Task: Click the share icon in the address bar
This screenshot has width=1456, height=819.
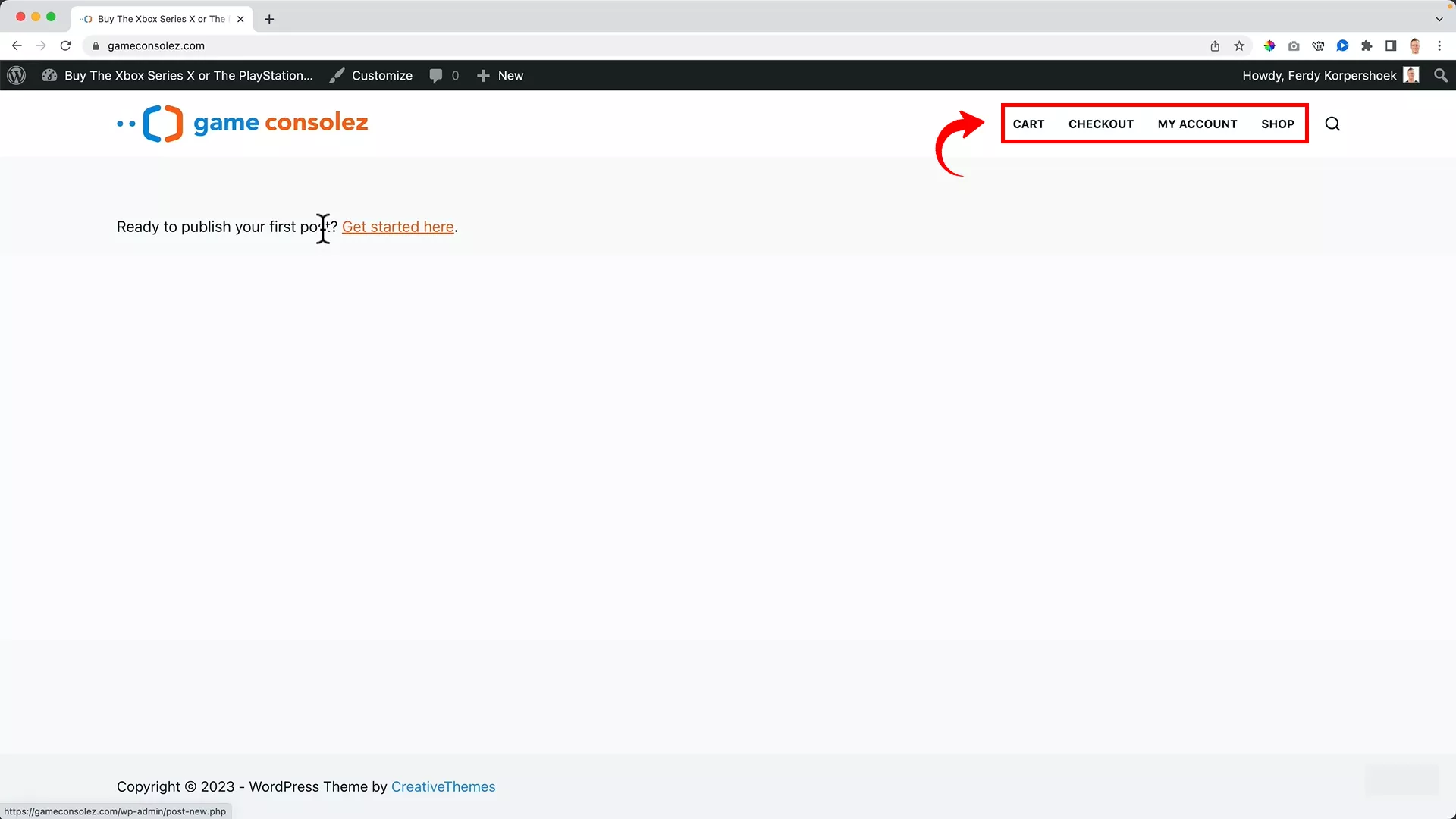Action: coord(1214,45)
